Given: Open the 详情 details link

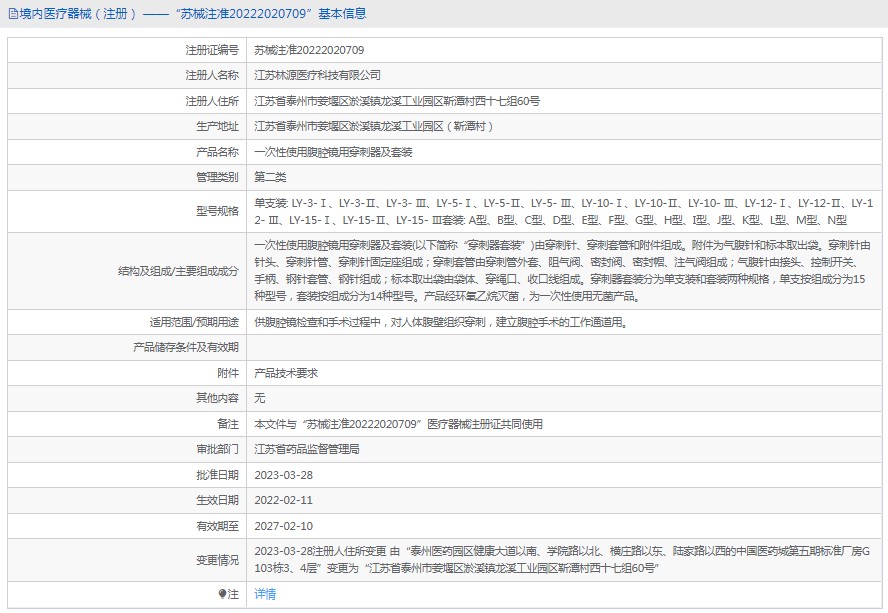Looking at the screenshot, I should [x=265, y=594].
